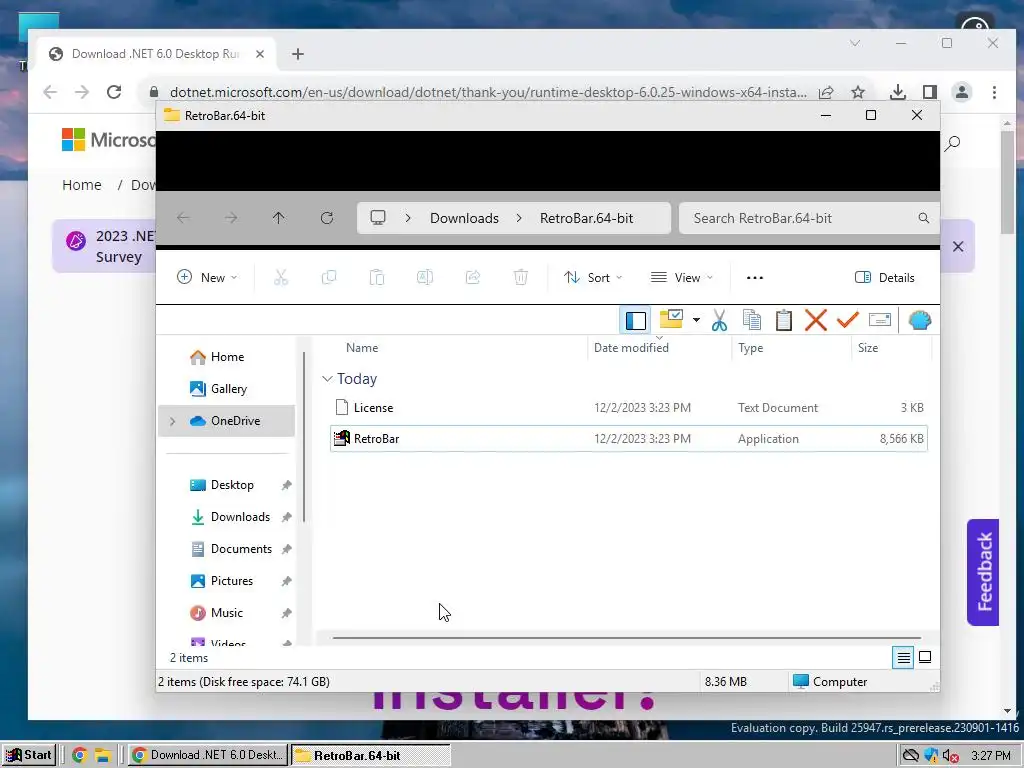Click the Paste icon in the Explorer command bar
The image size is (1024, 768).
tap(377, 278)
